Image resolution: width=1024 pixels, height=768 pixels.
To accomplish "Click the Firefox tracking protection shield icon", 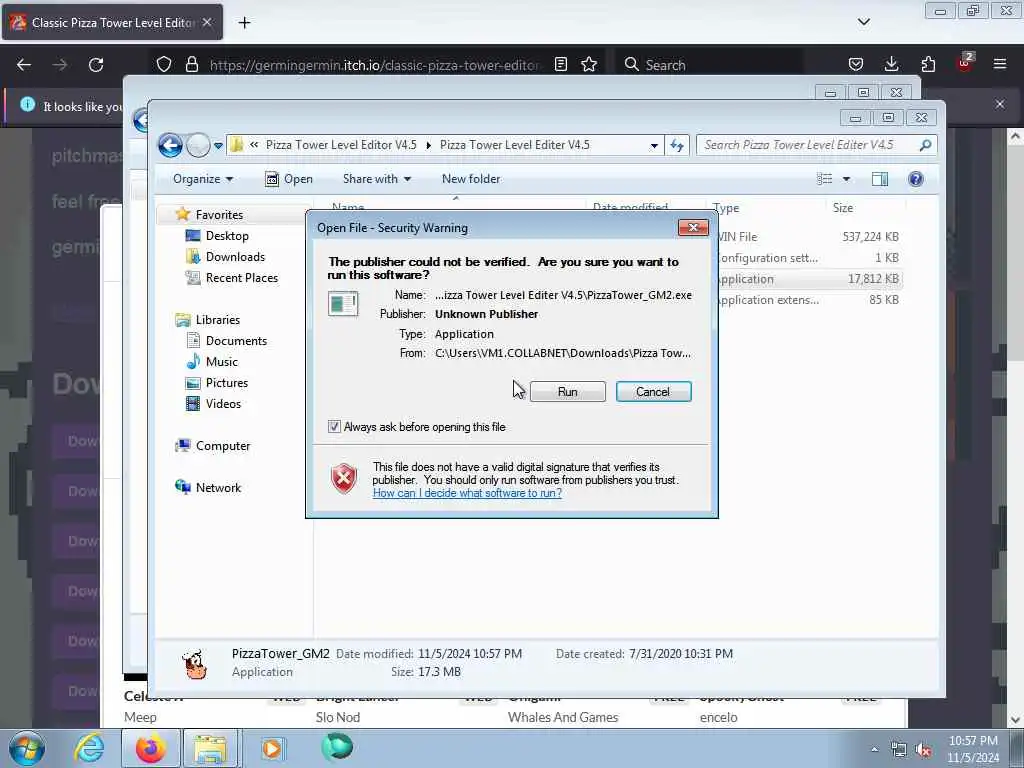I will tap(164, 65).
